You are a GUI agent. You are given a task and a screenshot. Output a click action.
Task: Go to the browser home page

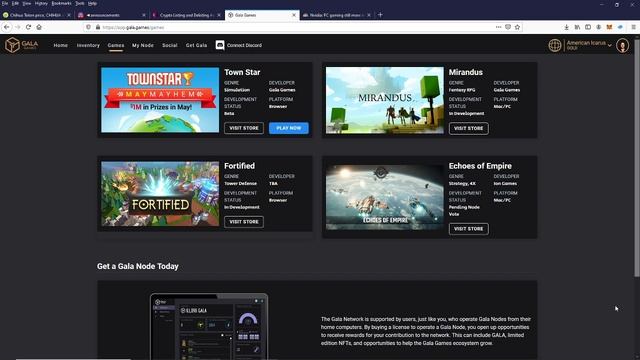point(39,27)
